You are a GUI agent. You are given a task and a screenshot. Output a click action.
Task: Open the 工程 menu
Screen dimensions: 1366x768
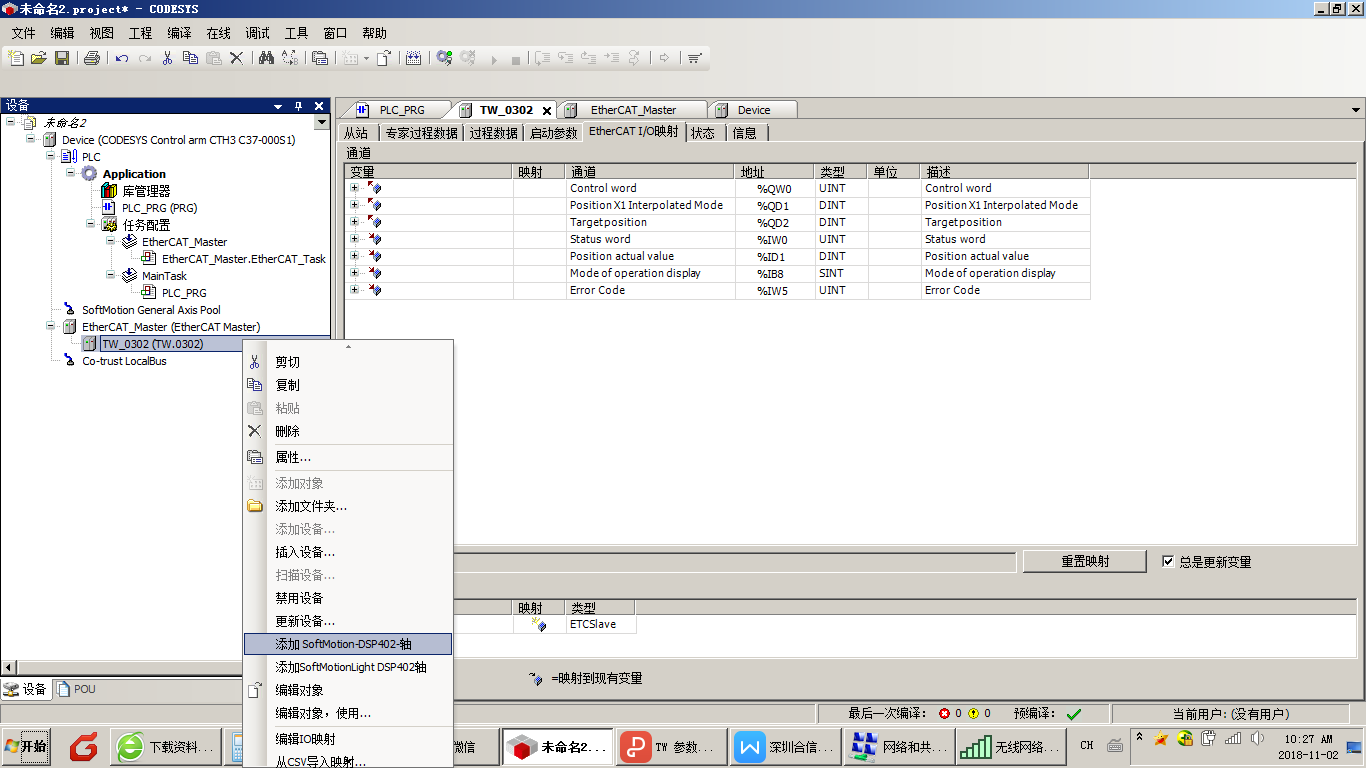(x=140, y=33)
